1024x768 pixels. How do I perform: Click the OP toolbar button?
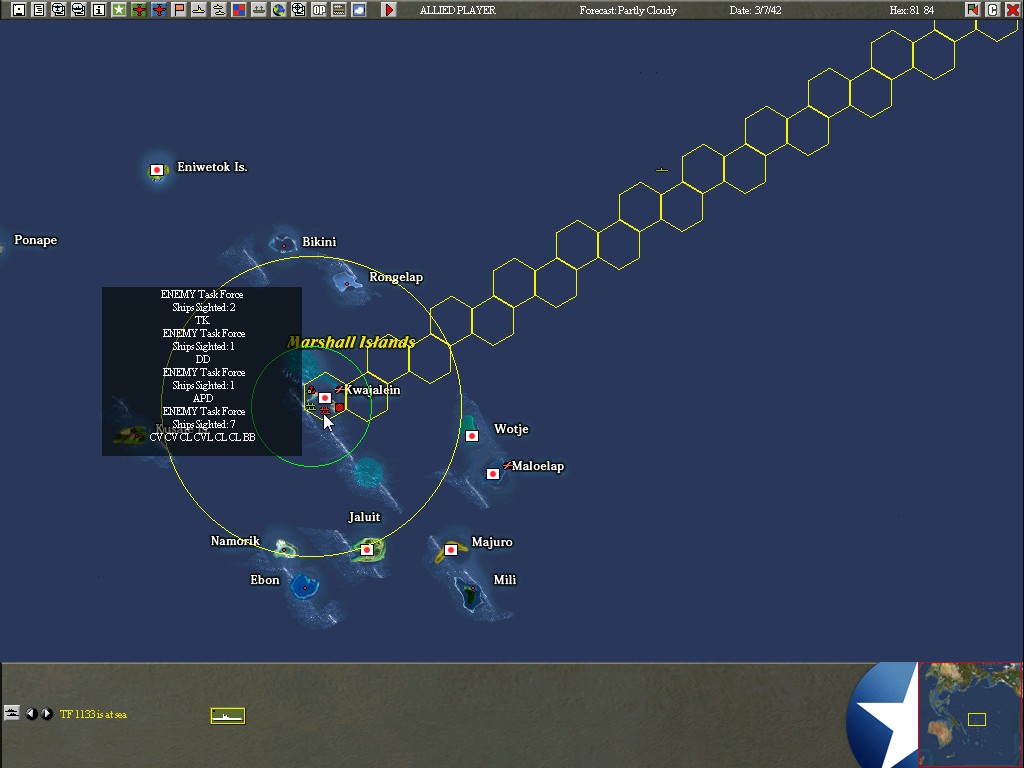coord(319,10)
